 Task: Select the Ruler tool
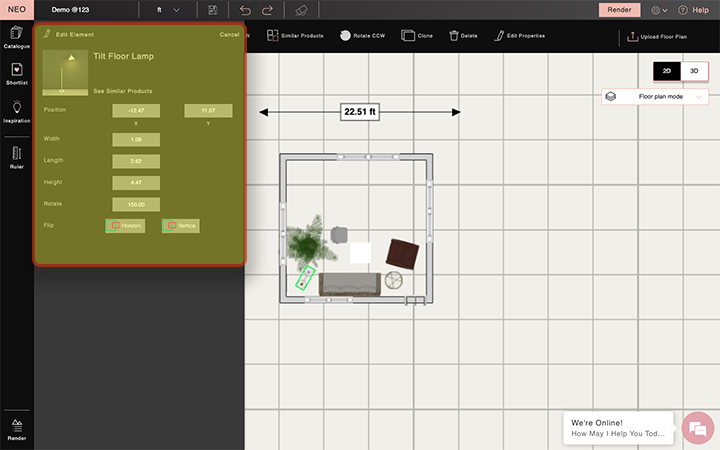pyautogui.click(x=17, y=158)
